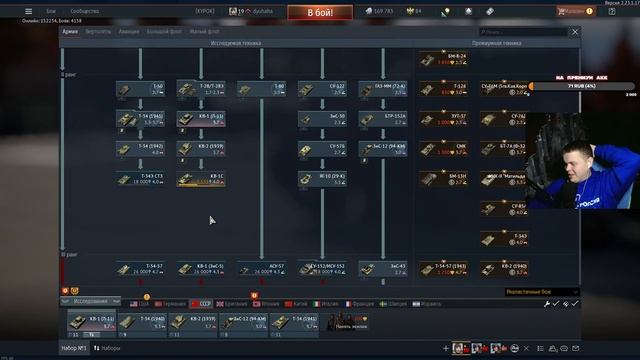Select premium Т-34-57 (1943) tank

click(444, 269)
